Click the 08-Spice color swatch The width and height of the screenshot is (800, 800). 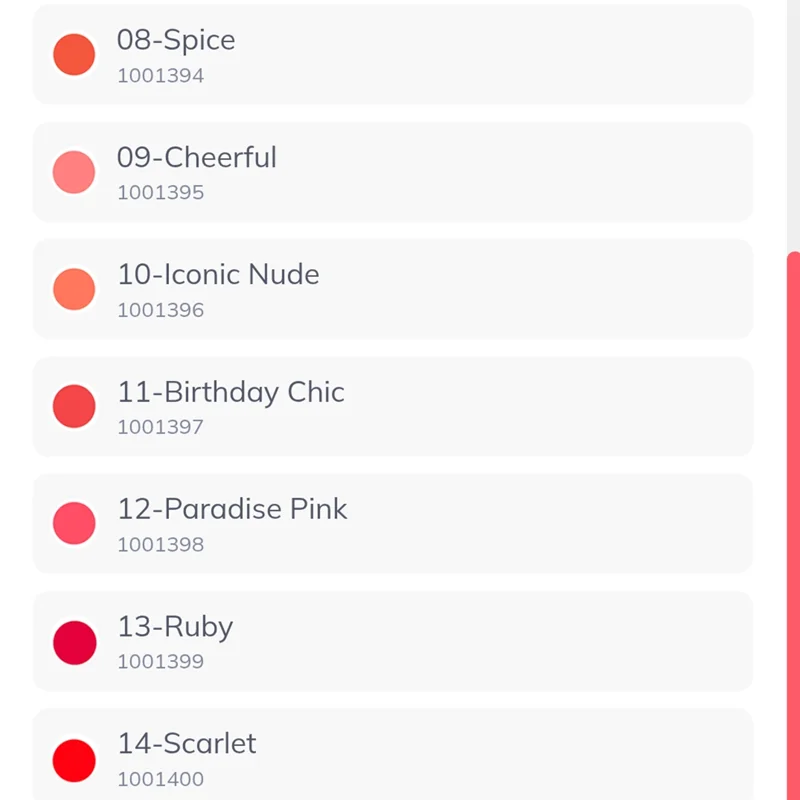point(74,55)
